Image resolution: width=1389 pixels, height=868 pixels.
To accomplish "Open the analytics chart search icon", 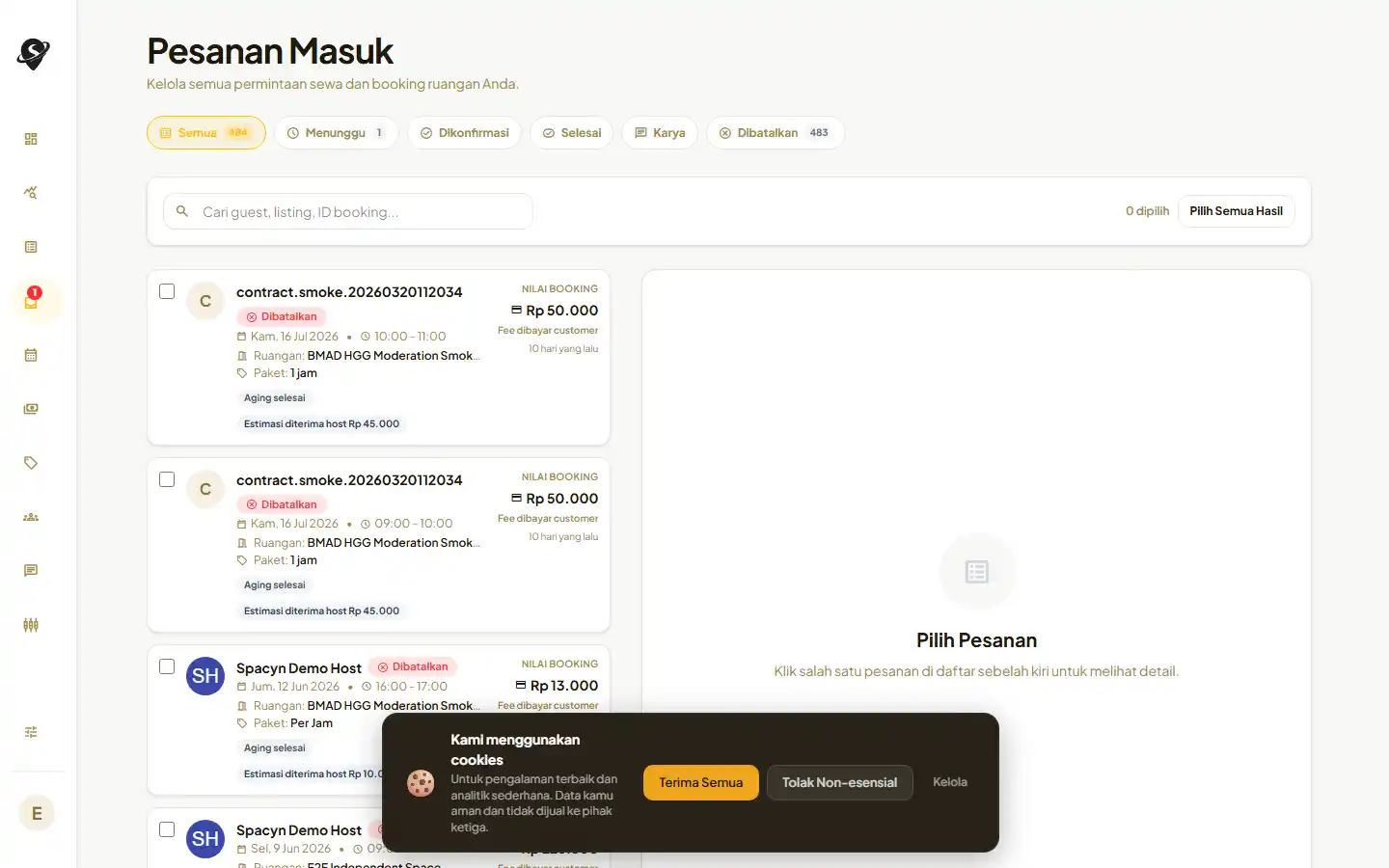I will (31, 193).
